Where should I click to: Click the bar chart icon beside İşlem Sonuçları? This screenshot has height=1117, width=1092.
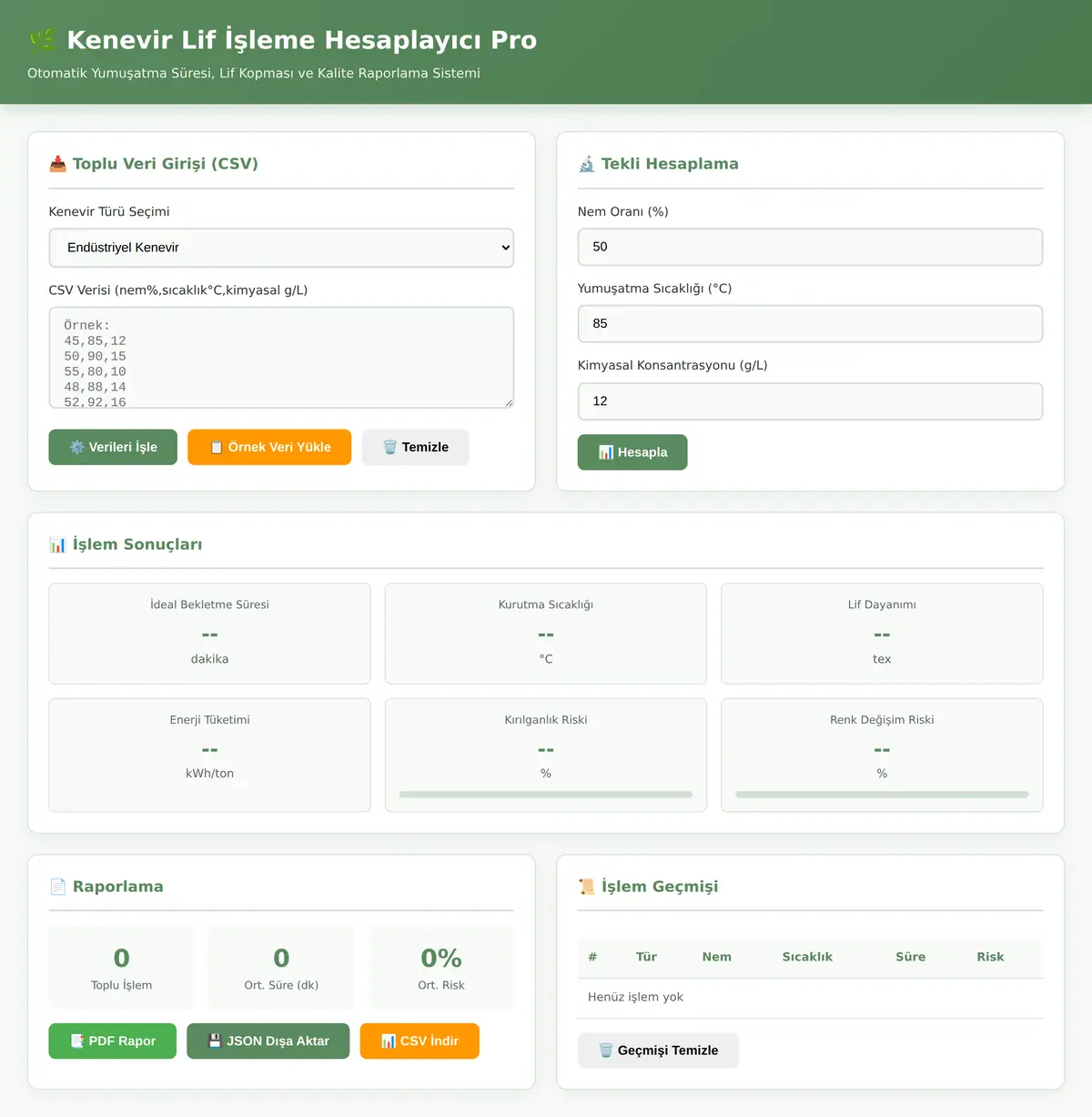pyautogui.click(x=58, y=544)
